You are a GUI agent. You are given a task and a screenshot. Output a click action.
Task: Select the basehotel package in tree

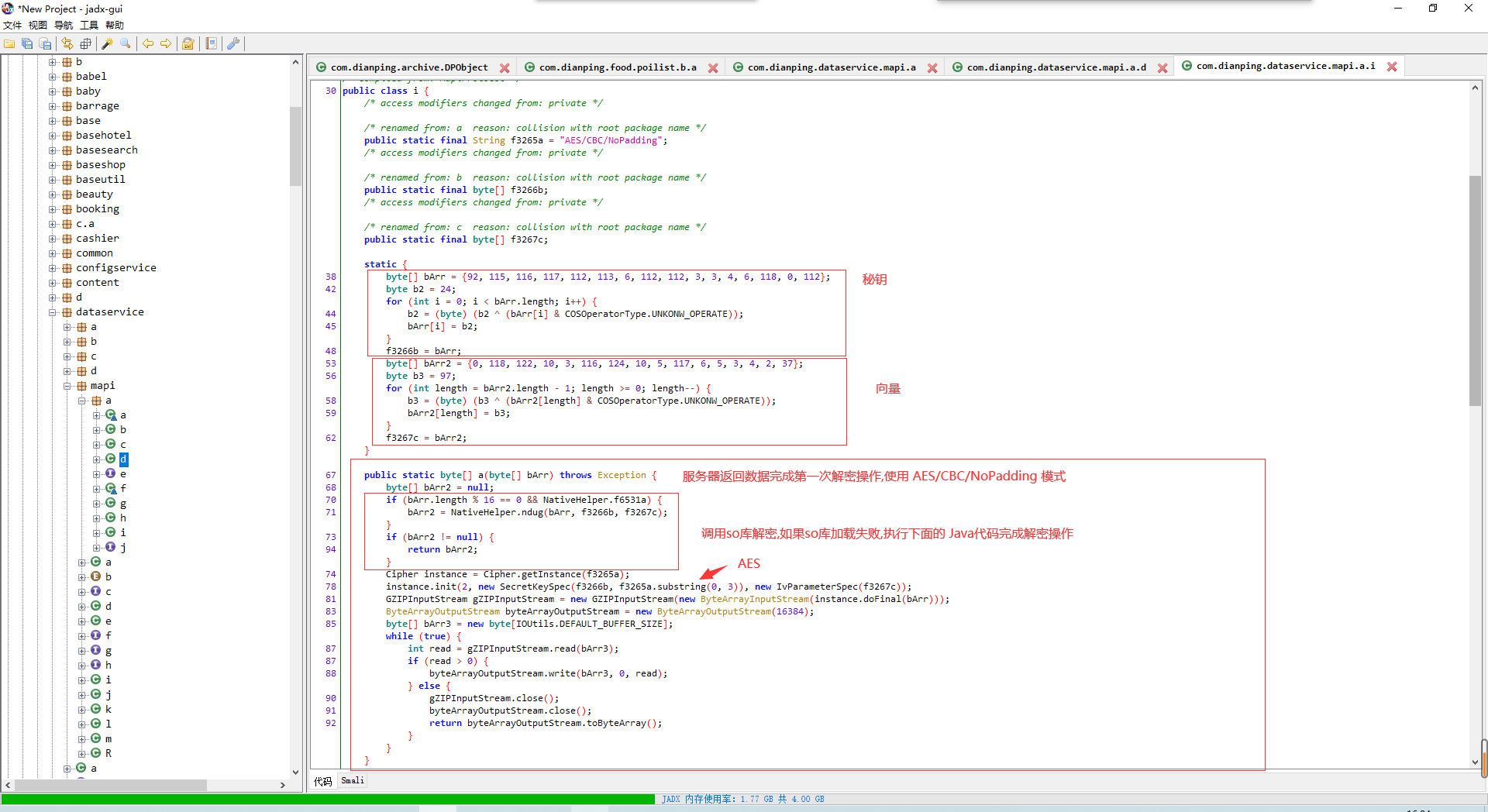click(x=104, y=136)
